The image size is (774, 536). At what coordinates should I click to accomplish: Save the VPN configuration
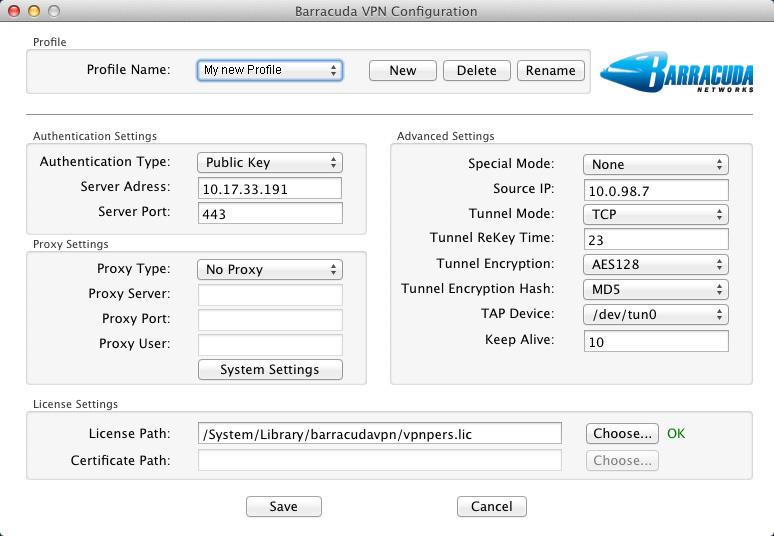pyautogui.click(x=284, y=506)
